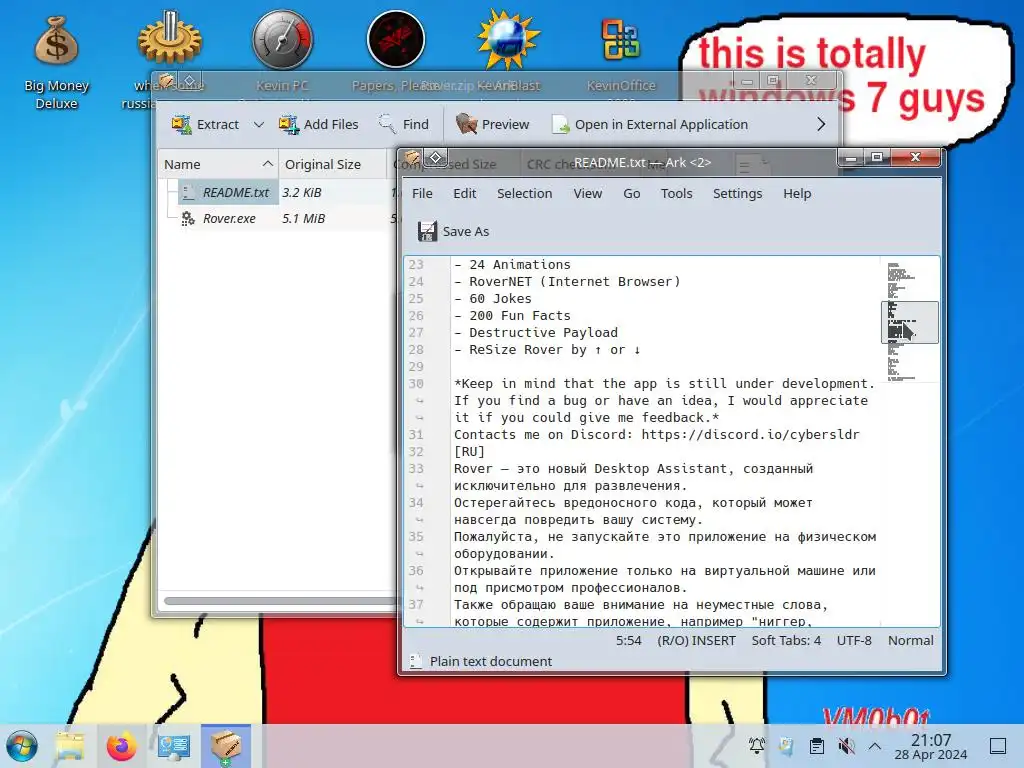Screen dimensions: 1024x768
Task: Click the notifications bell tray icon
Action: click(757, 746)
